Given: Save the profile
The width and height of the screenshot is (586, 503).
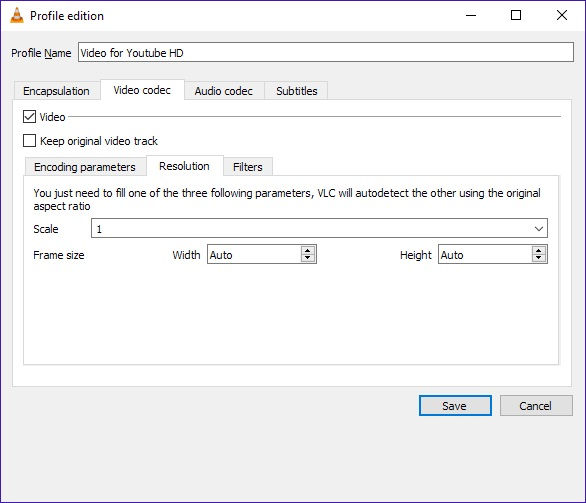Looking at the screenshot, I should [455, 405].
